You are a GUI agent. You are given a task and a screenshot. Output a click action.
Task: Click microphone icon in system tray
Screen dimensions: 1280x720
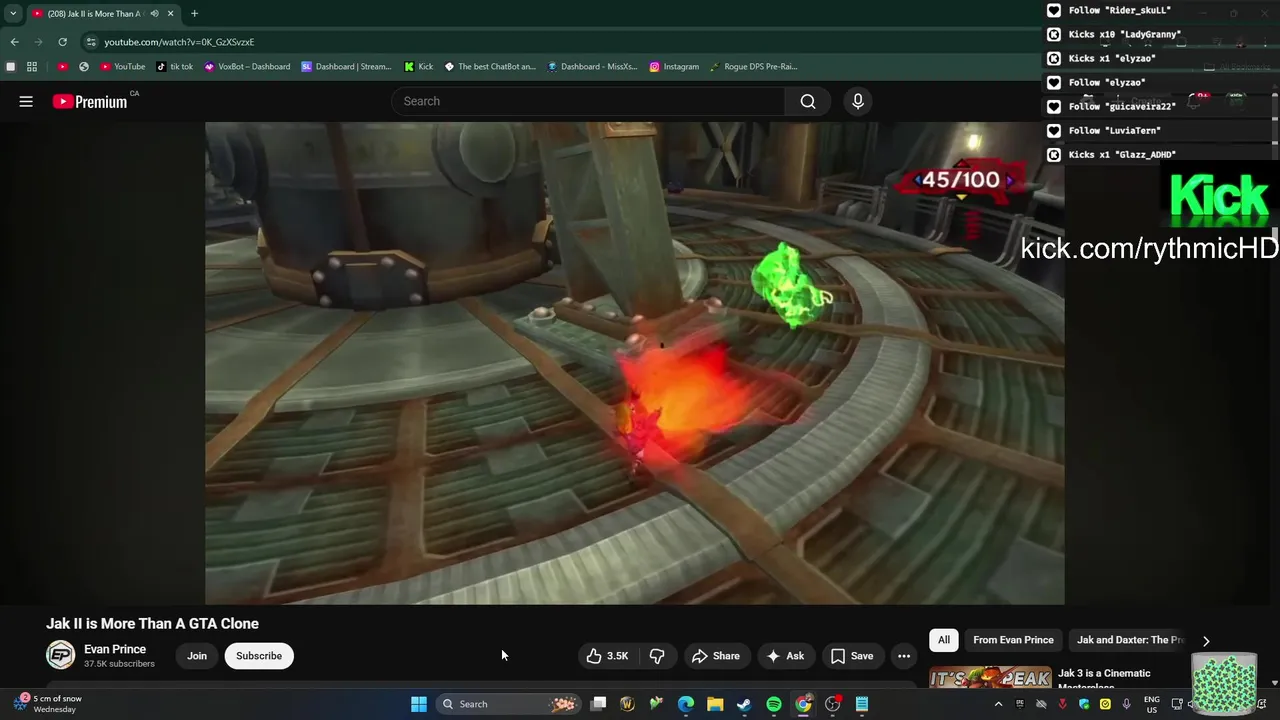tap(1127, 704)
